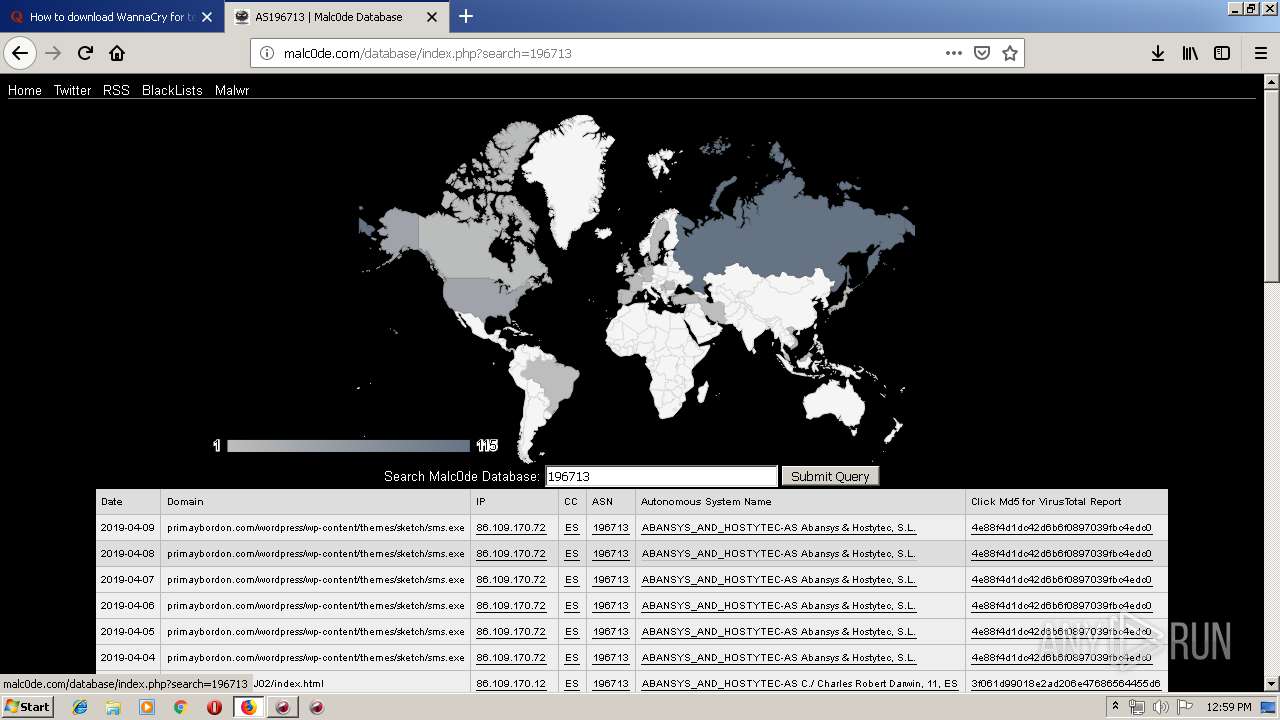Reload the current page
Viewport: 1280px width, 720px height.
click(x=85, y=53)
